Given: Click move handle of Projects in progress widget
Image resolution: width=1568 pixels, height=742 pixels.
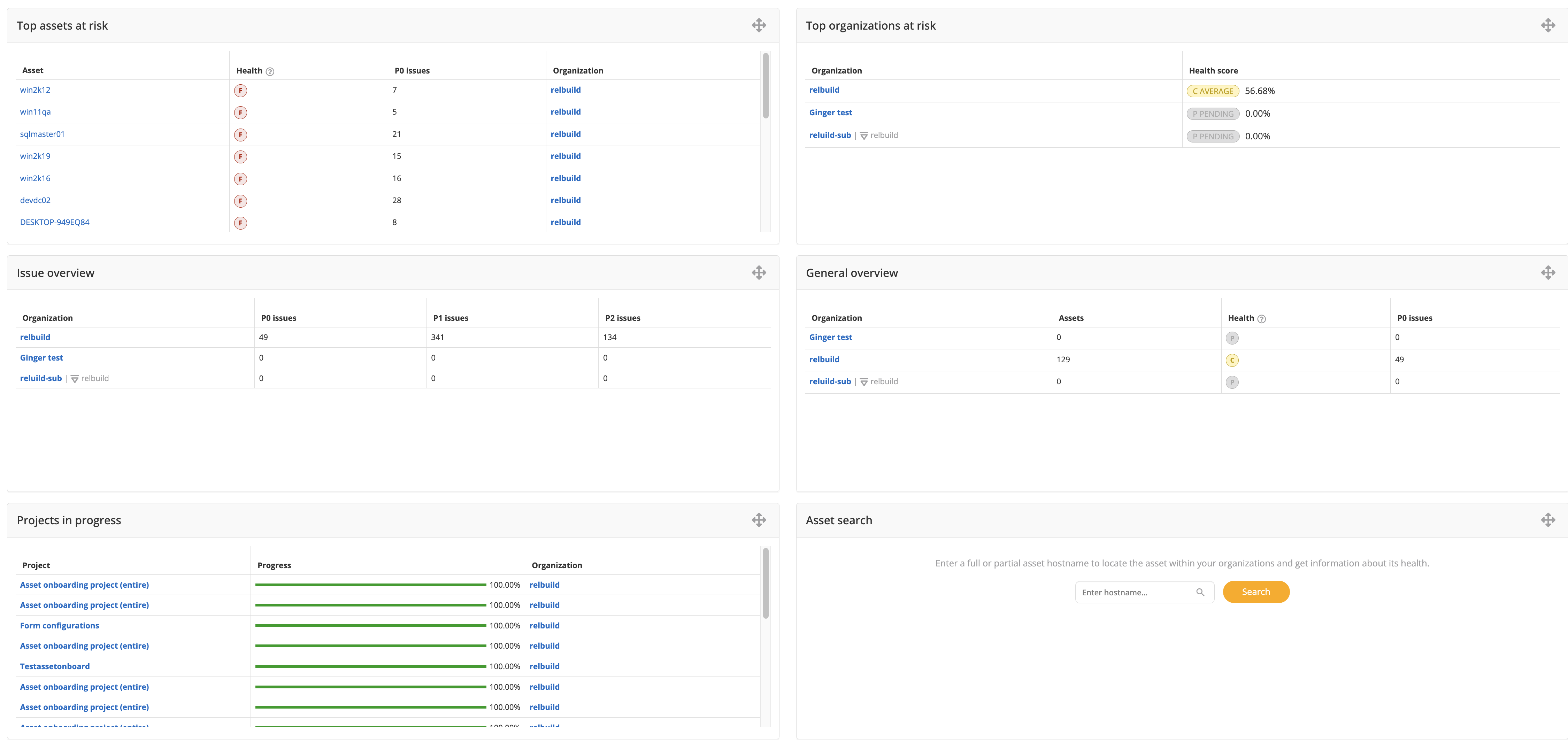Looking at the screenshot, I should tap(759, 520).
